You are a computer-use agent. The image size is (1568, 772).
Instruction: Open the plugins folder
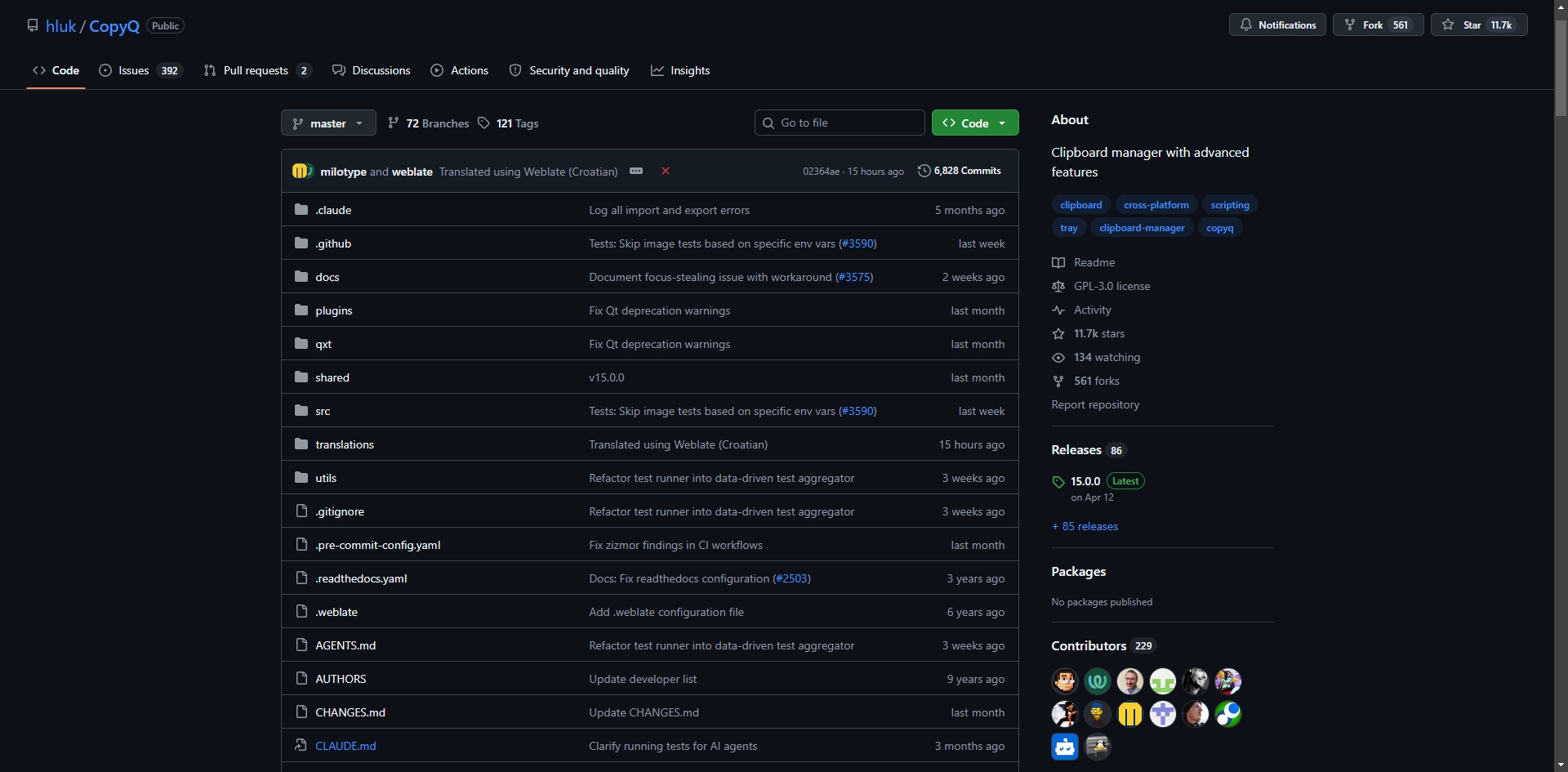[x=333, y=310]
